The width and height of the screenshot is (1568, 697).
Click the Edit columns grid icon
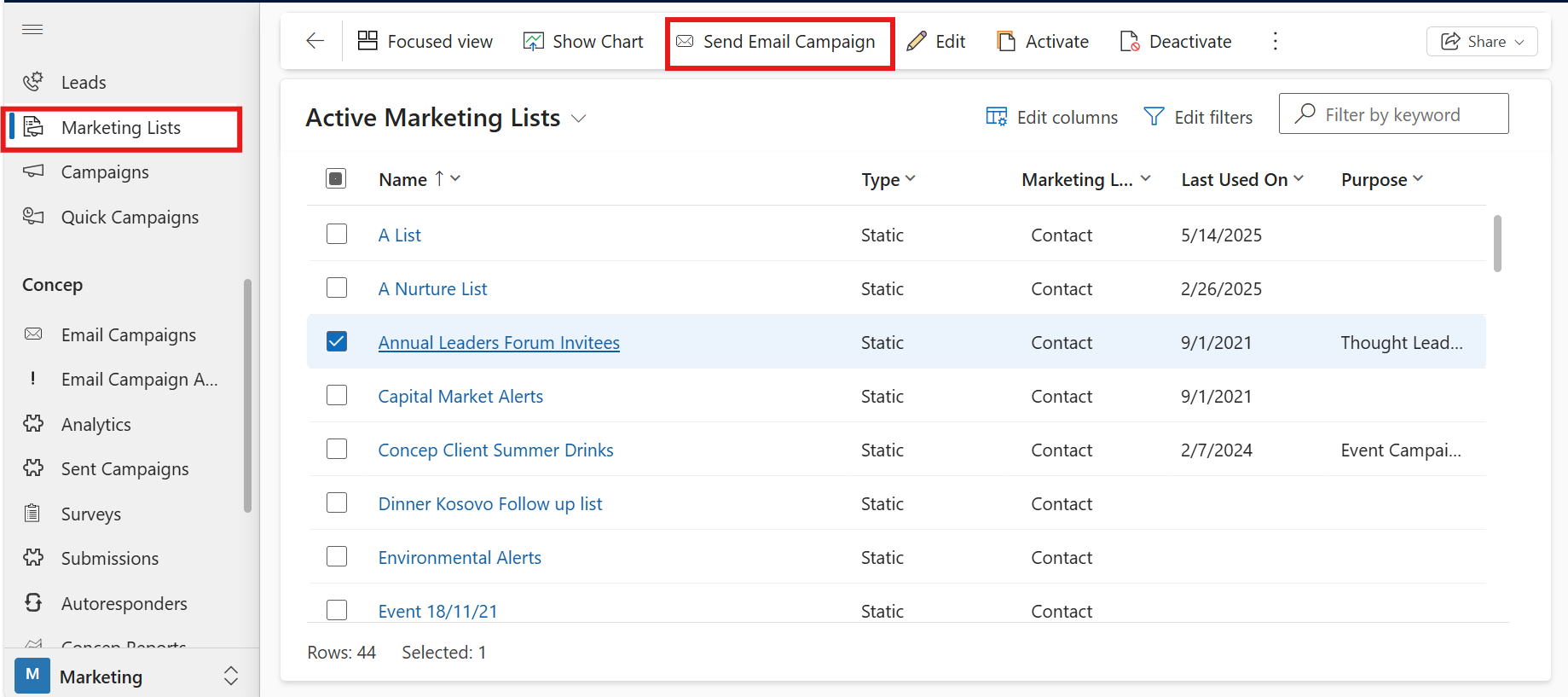[997, 117]
